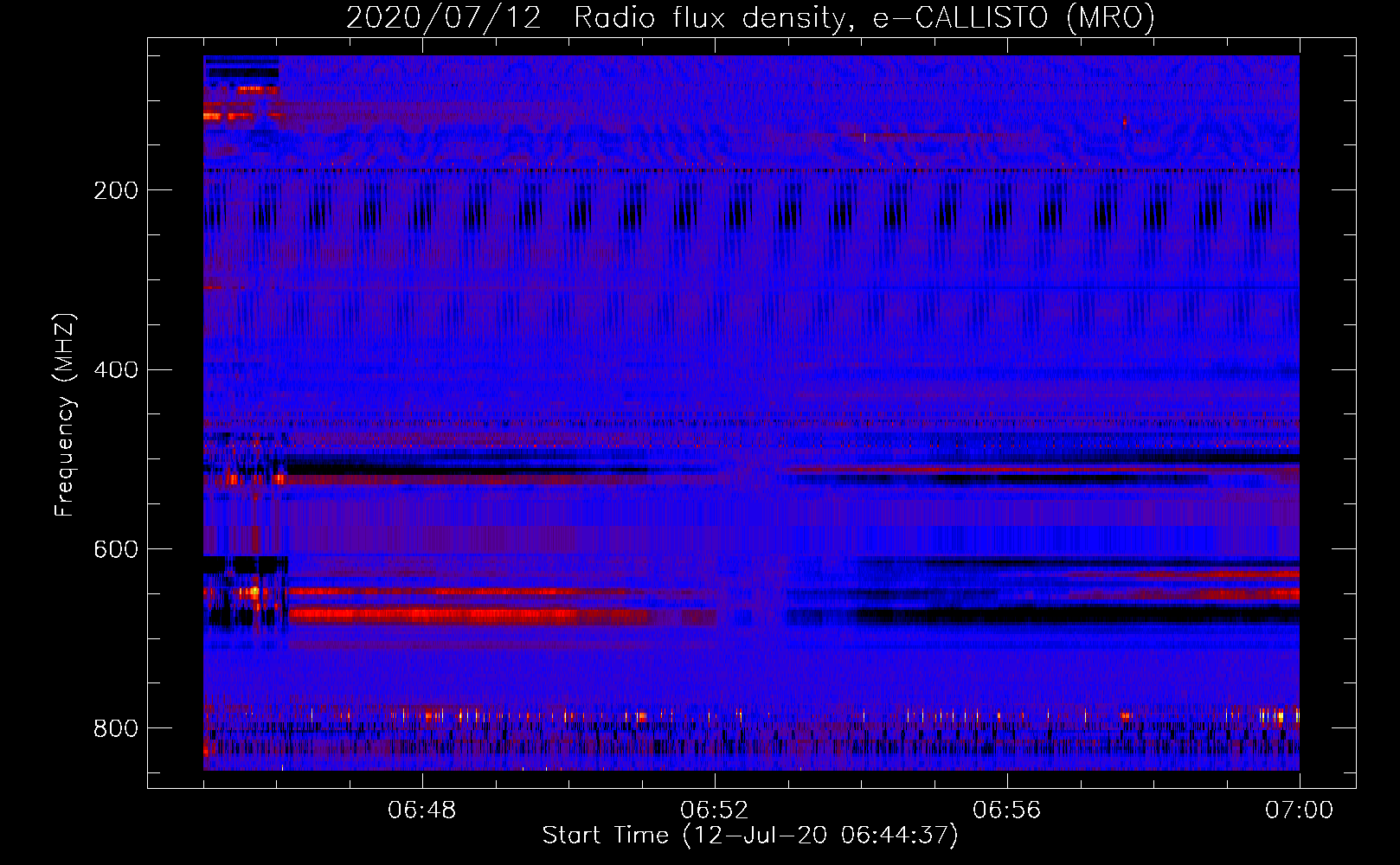This screenshot has height=865, width=1400.
Task: Click the 07:00 time tick label
Action: [1299, 811]
